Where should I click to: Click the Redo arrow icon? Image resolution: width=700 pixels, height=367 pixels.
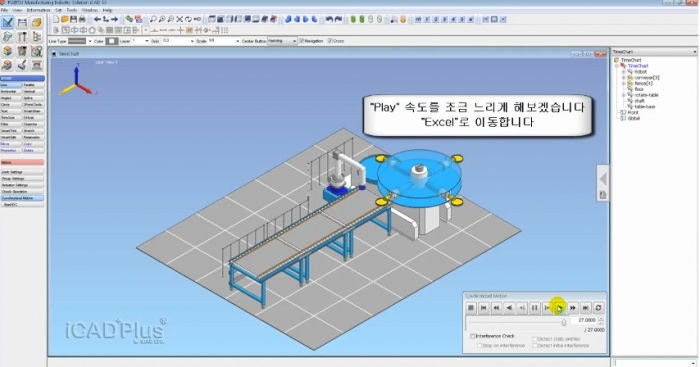pyautogui.click(x=338, y=19)
